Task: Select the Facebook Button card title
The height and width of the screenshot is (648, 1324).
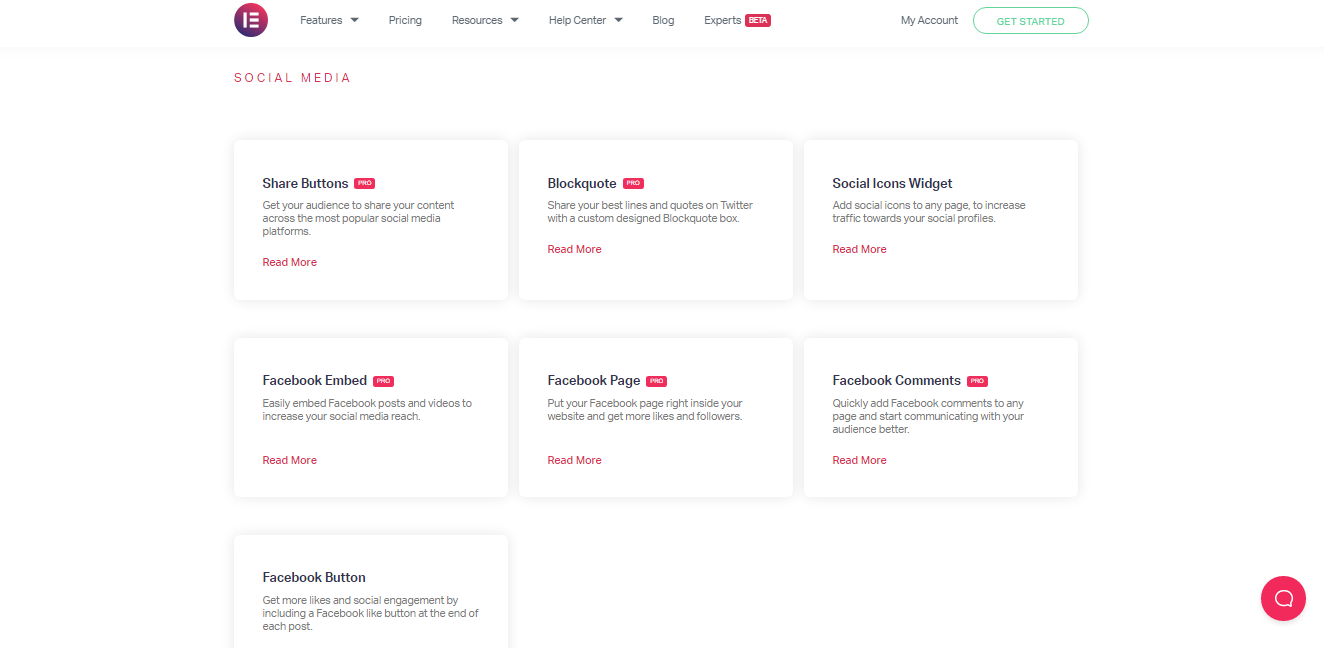Action: 314,577
